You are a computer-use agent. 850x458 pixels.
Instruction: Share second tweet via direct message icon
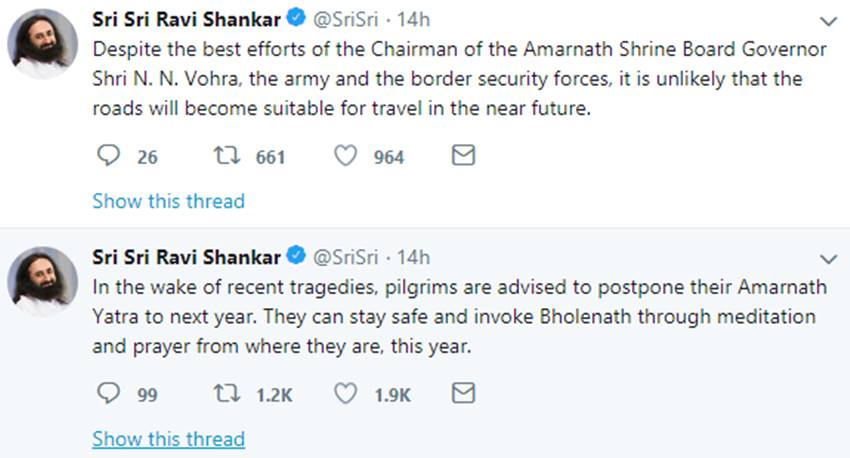[463, 394]
